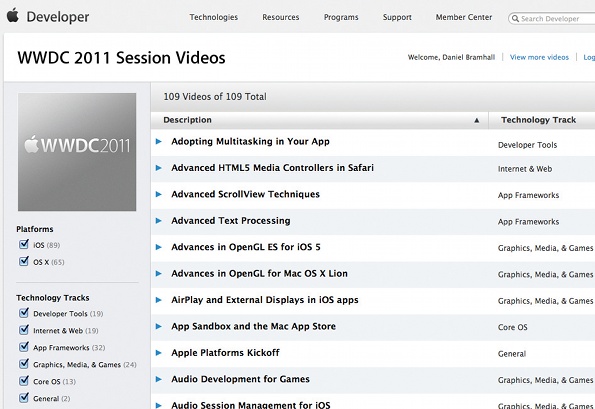Expand Advances in OpenGL for Mac OS X Lion
Screen dimensions: 595x409
click(x=159, y=274)
